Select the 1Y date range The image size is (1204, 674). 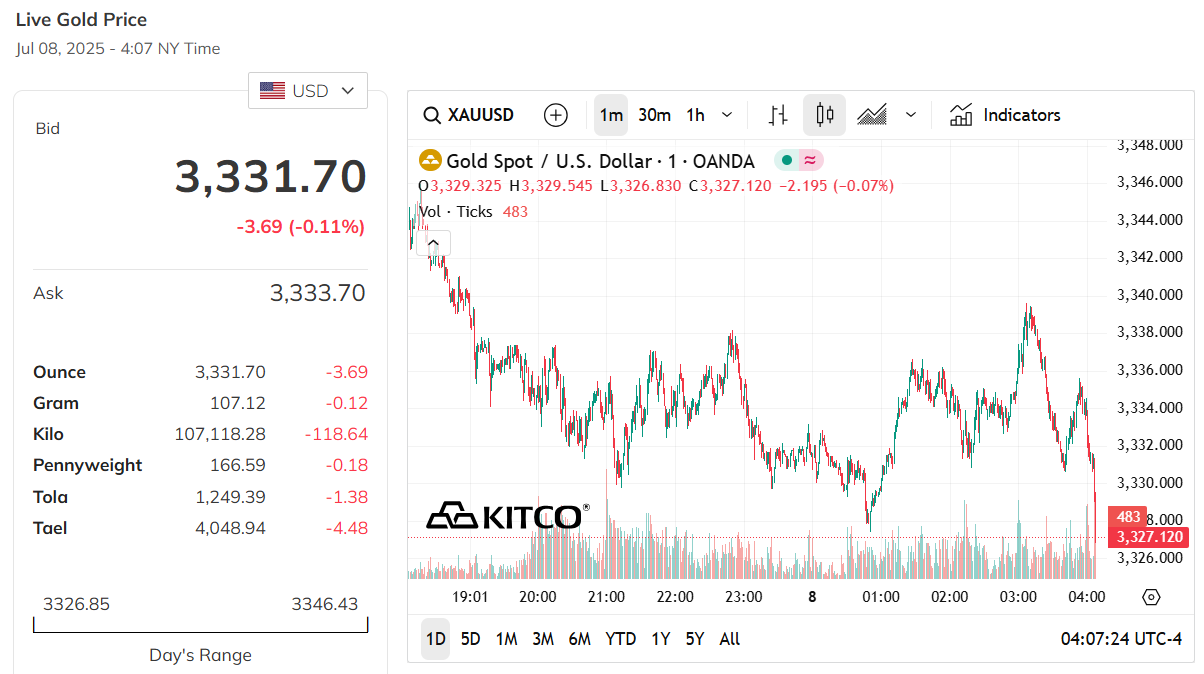660,639
